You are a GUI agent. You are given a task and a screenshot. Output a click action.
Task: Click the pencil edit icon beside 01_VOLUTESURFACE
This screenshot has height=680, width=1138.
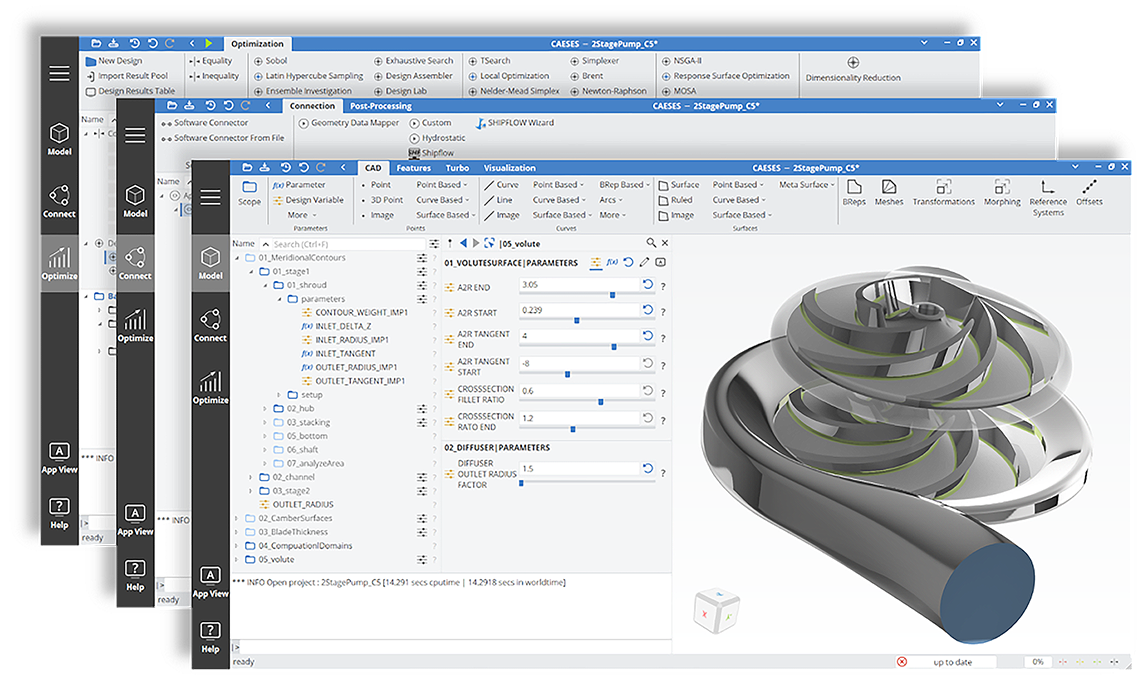coord(644,262)
